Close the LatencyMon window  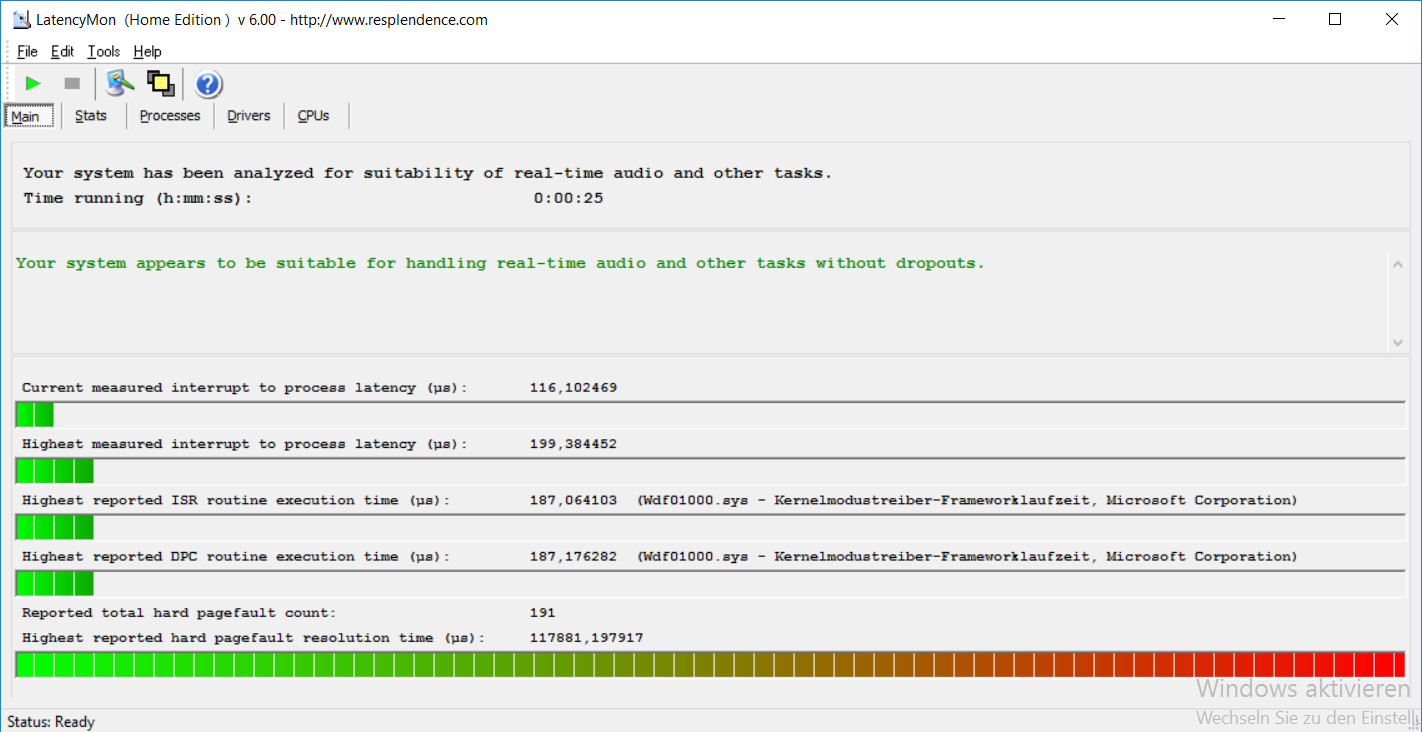tap(1391, 19)
